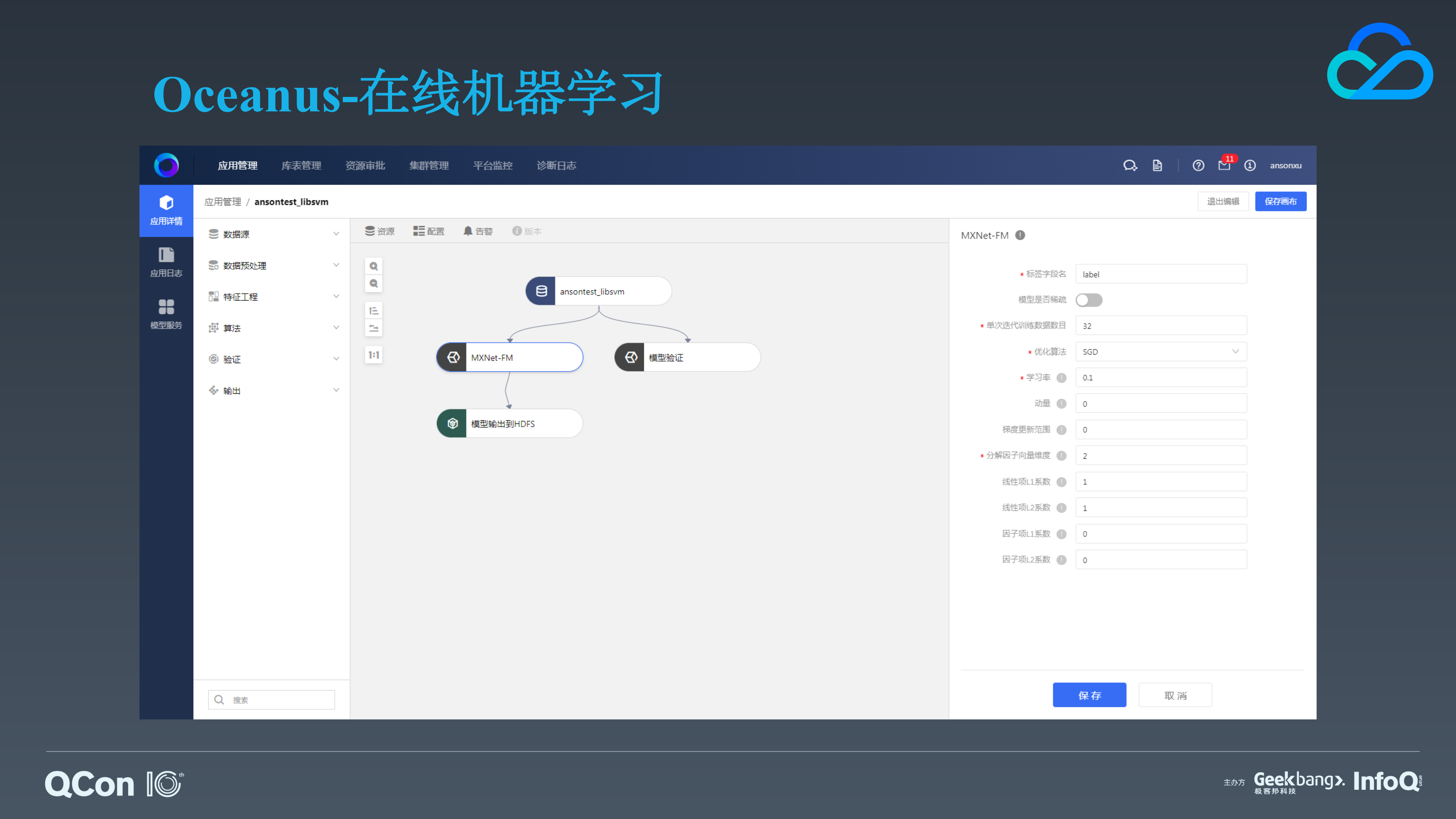The image size is (1456, 819).
Task: Open mail notifications with 11 badge
Action: 1224,166
